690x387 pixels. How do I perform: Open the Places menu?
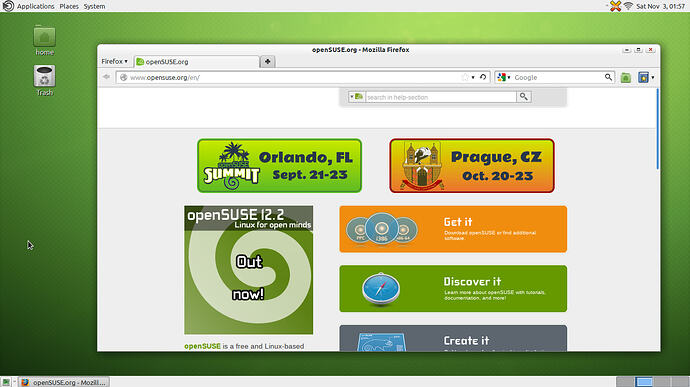69,6
